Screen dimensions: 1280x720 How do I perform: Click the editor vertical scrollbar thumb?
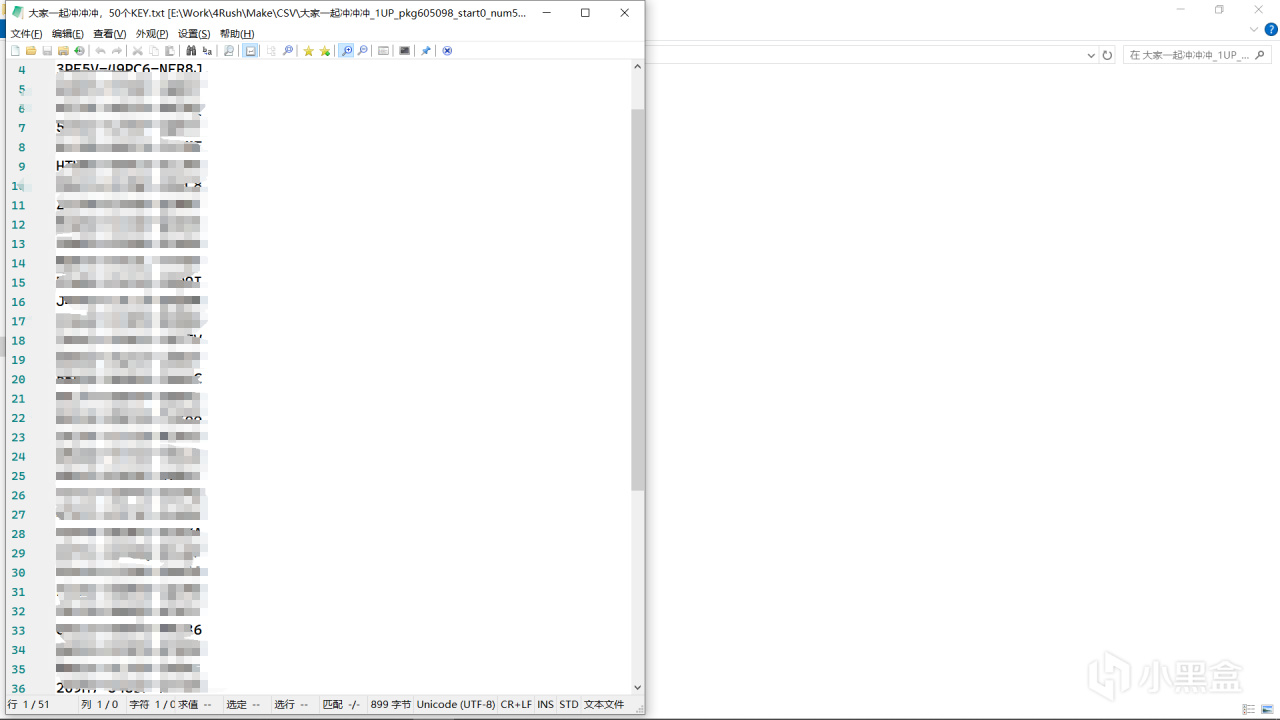[x=638, y=300]
